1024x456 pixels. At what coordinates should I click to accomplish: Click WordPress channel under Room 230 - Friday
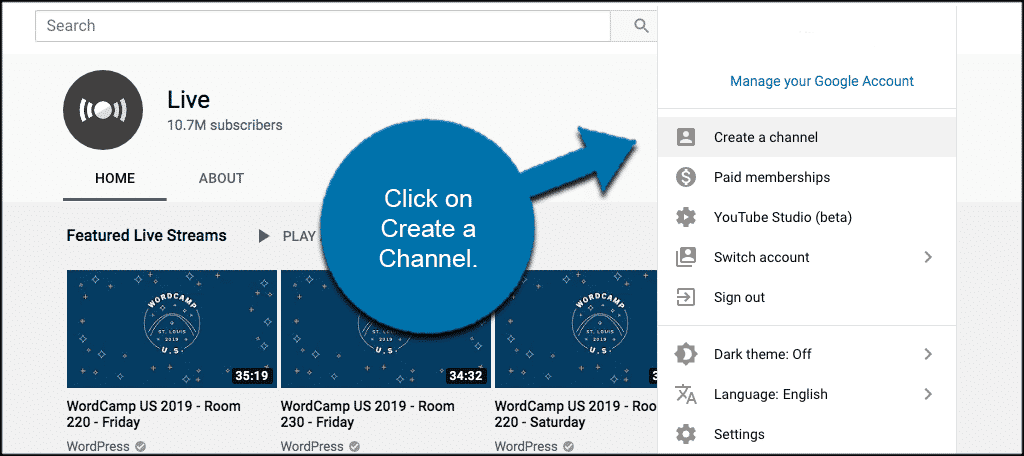312,446
